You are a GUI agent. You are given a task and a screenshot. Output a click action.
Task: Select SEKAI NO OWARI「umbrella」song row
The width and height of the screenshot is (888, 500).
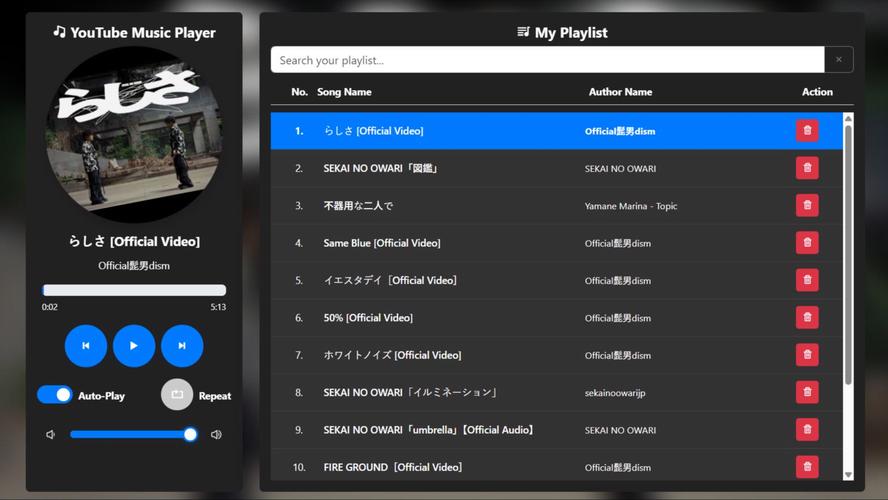428,430
